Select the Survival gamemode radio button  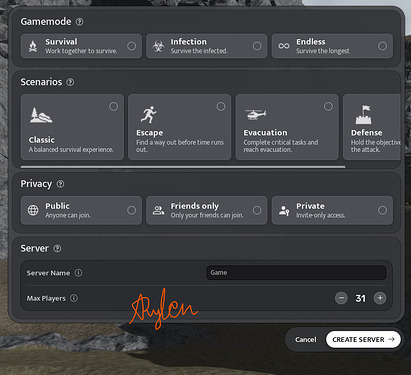point(132,46)
